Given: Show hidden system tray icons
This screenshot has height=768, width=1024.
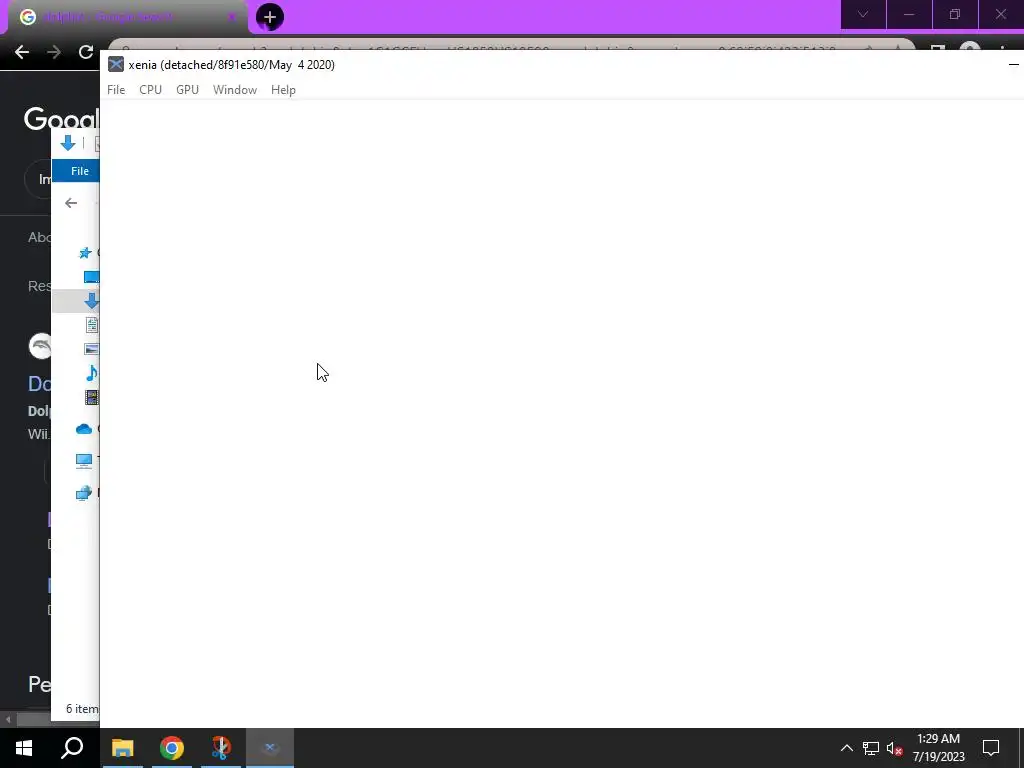Looking at the screenshot, I should point(846,748).
